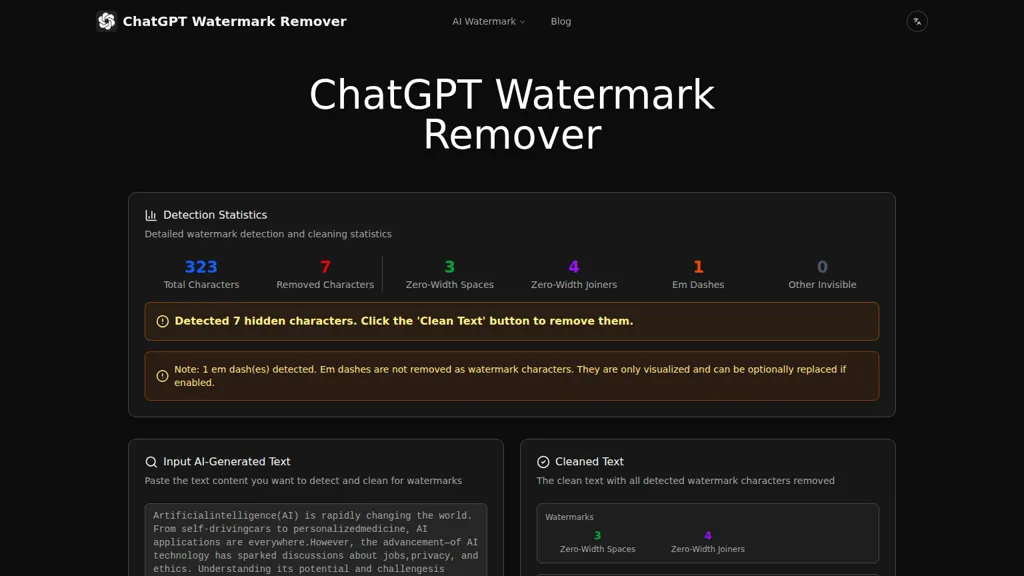Click the ChatGPT Watermark Remover logo icon

click(106, 20)
